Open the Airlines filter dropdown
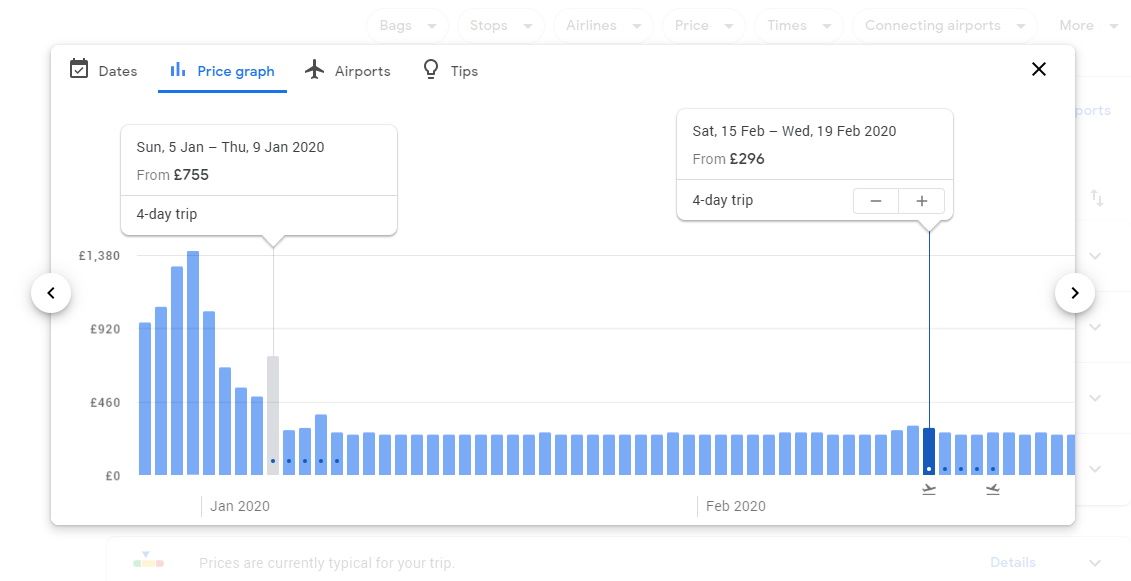The width and height of the screenshot is (1131, 581). (602, 26)
